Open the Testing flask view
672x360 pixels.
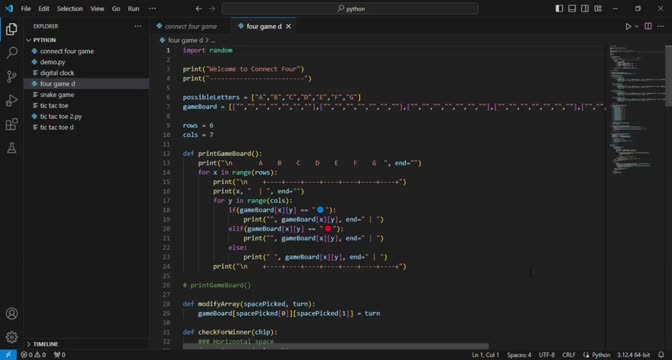(12, 148)
